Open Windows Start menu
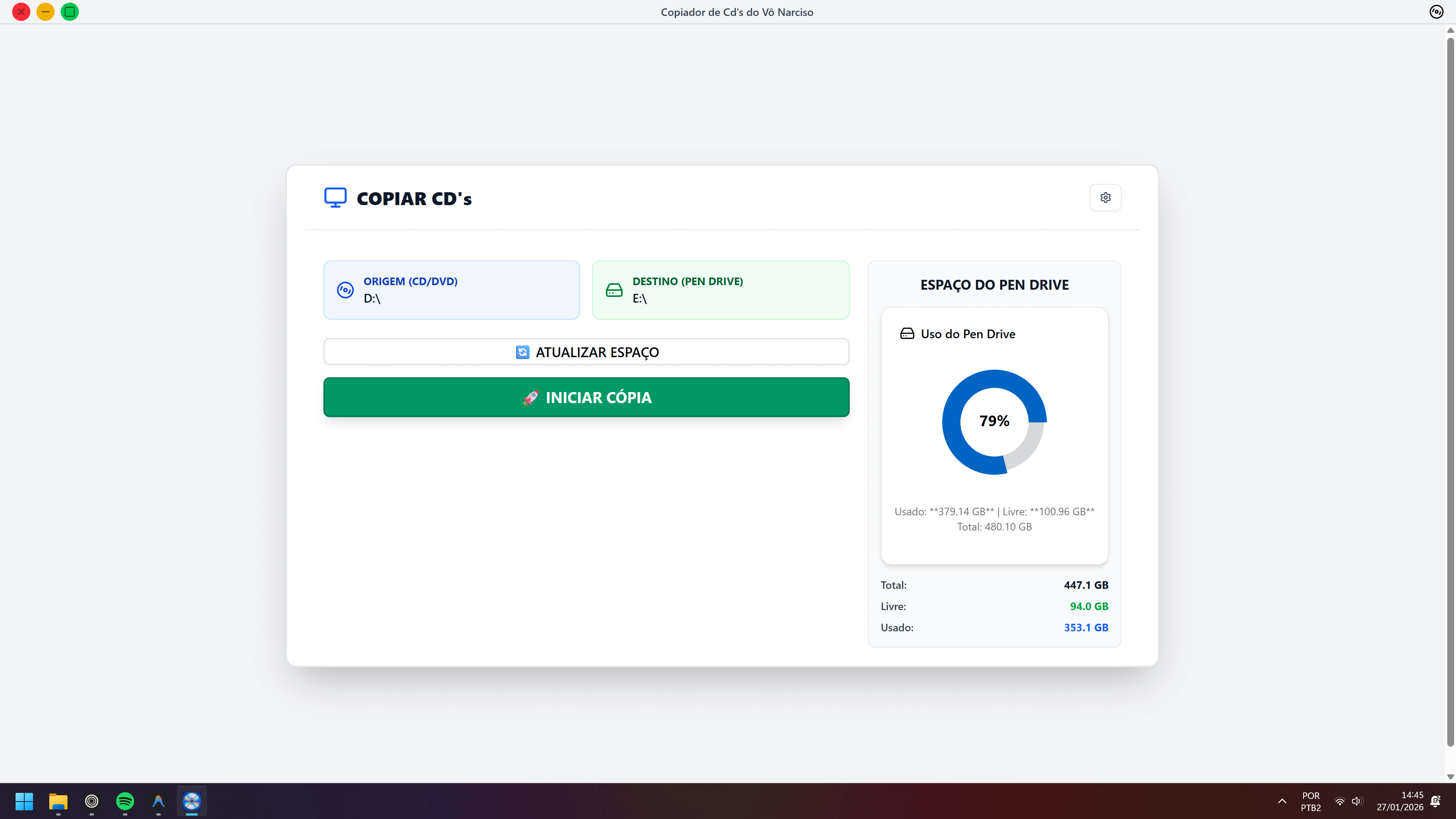The height and width of the screenshot is (819, 1456). (24, 801)
